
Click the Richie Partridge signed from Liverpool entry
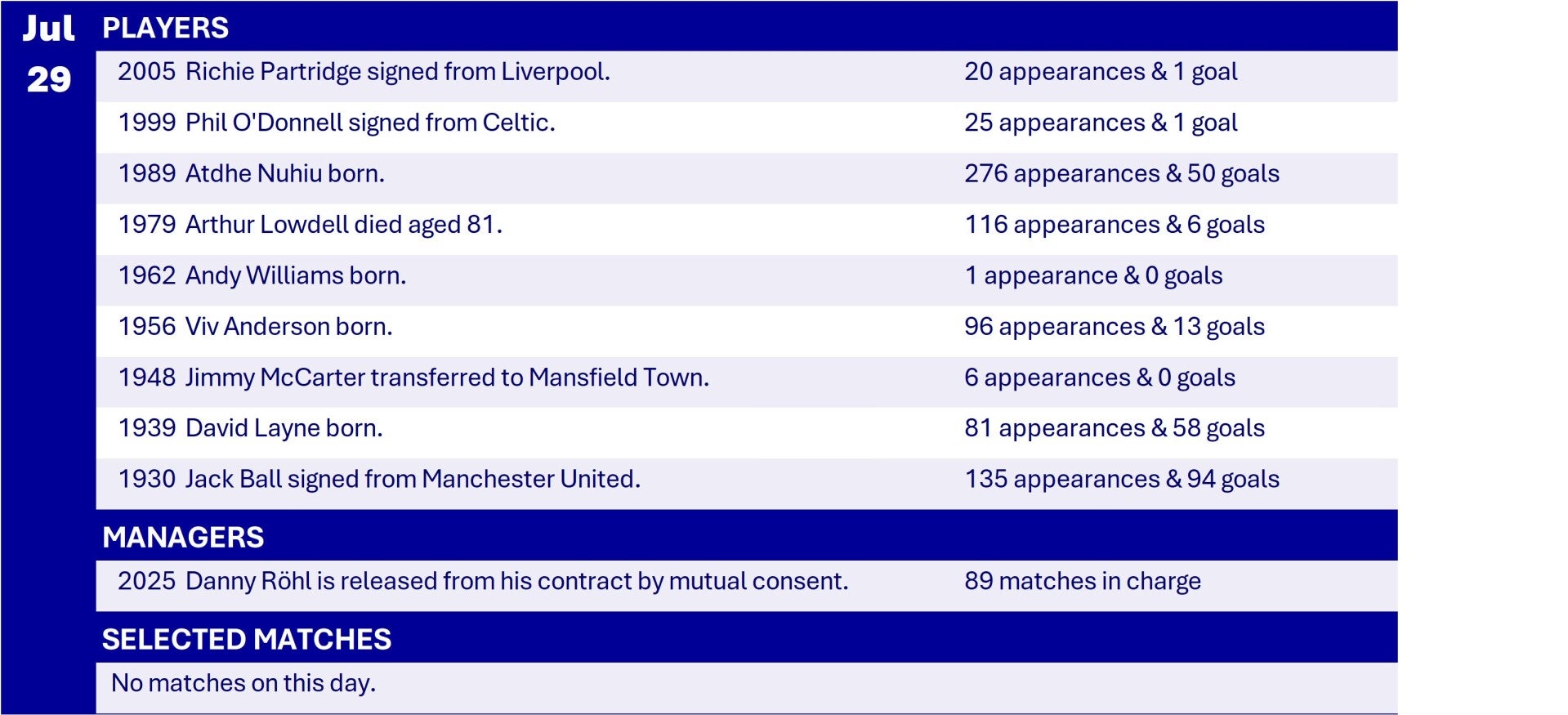point(364,72)
